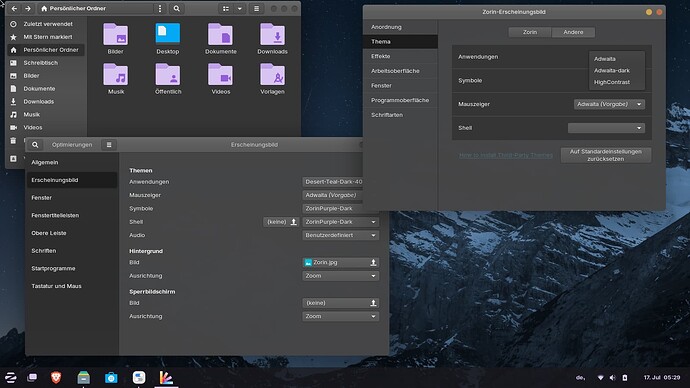Launch Brave browser from the taskbar
The image size is (690, 388).
click(56, 377)
